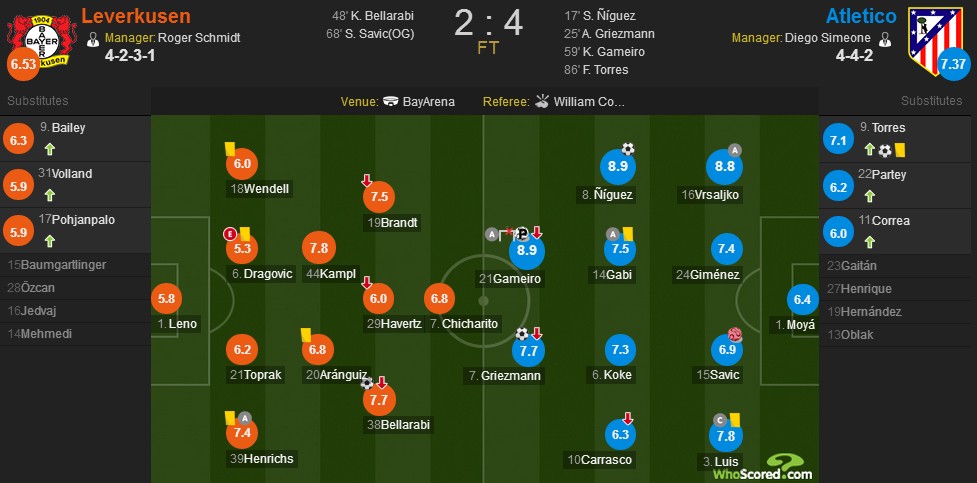977x483 pixels.
Task: Click the goal ball icon above Ñíguez
Action: coord(627,149)
